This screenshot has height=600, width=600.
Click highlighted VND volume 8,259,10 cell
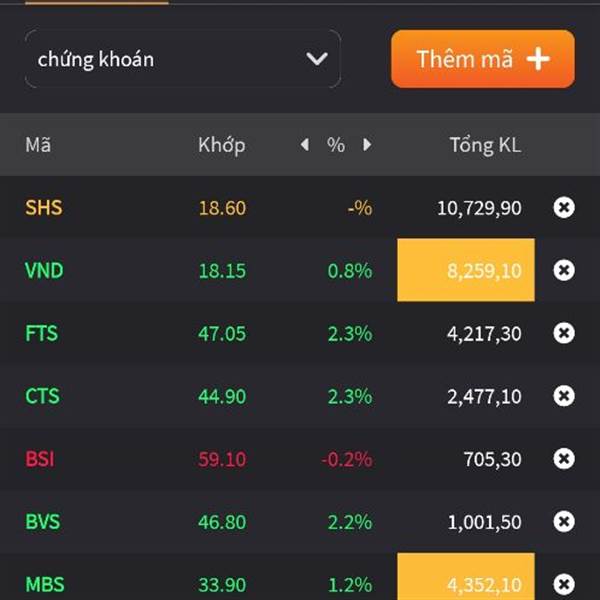(x=466, y=270)
